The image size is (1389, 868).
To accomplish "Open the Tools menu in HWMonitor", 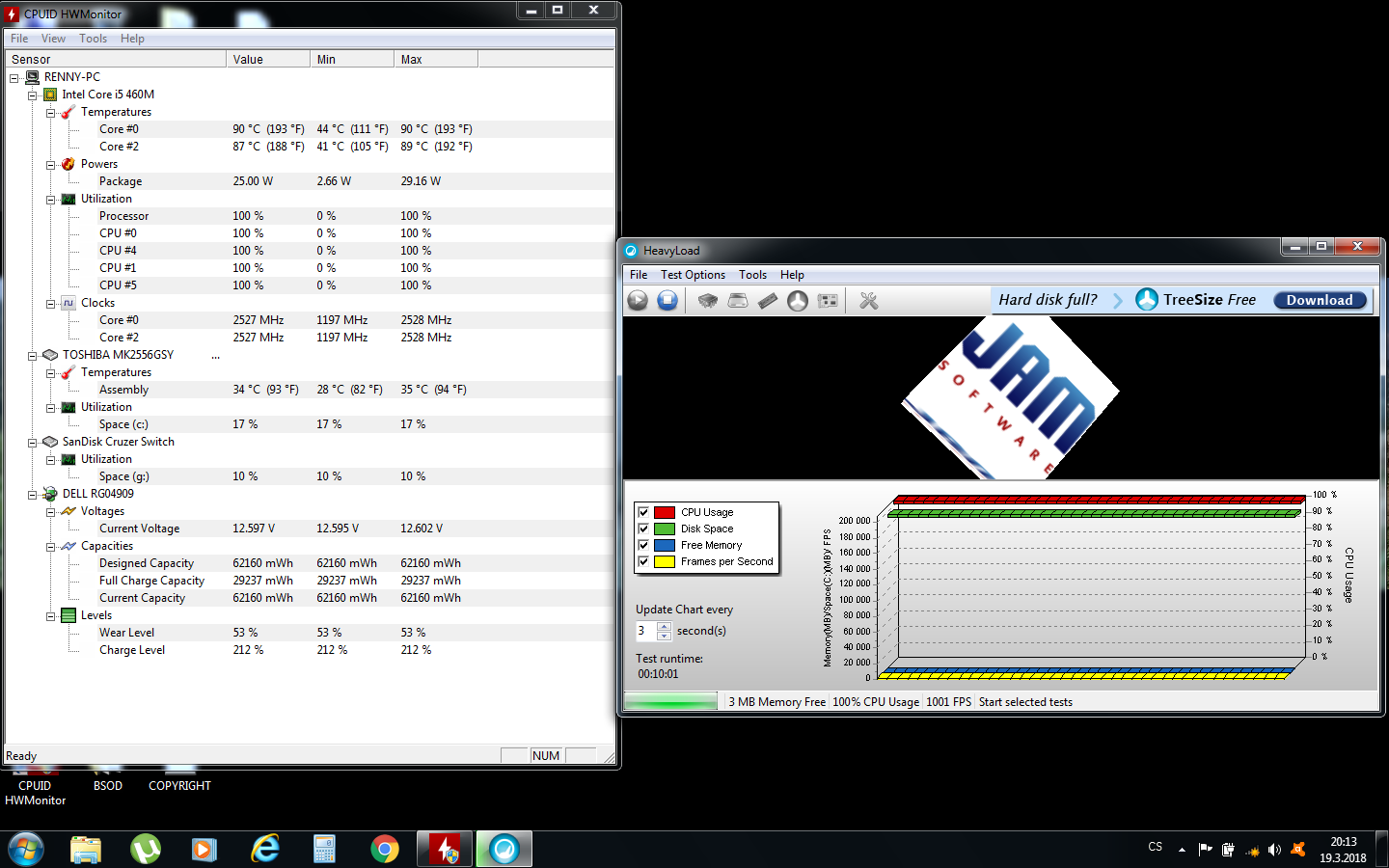I will (93, 39).
